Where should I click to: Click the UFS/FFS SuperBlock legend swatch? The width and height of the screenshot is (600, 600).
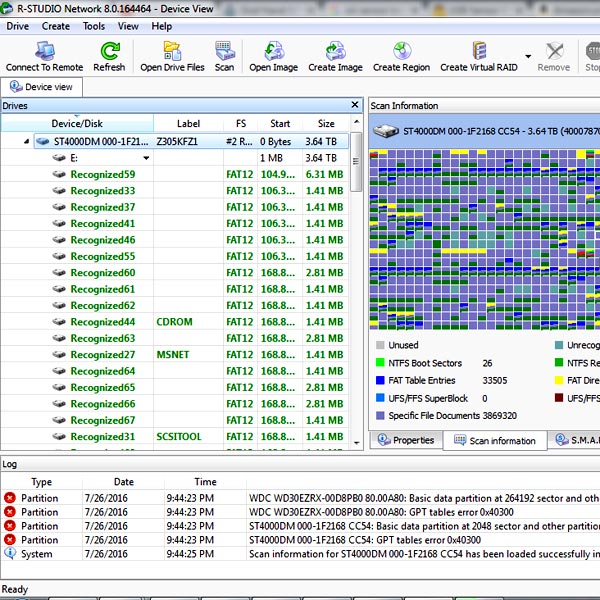click(x=380, y=398)
